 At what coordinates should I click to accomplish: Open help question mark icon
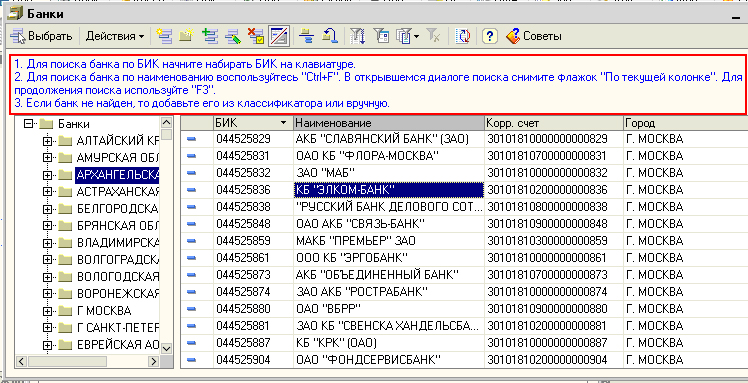click(x=489, y=36)
